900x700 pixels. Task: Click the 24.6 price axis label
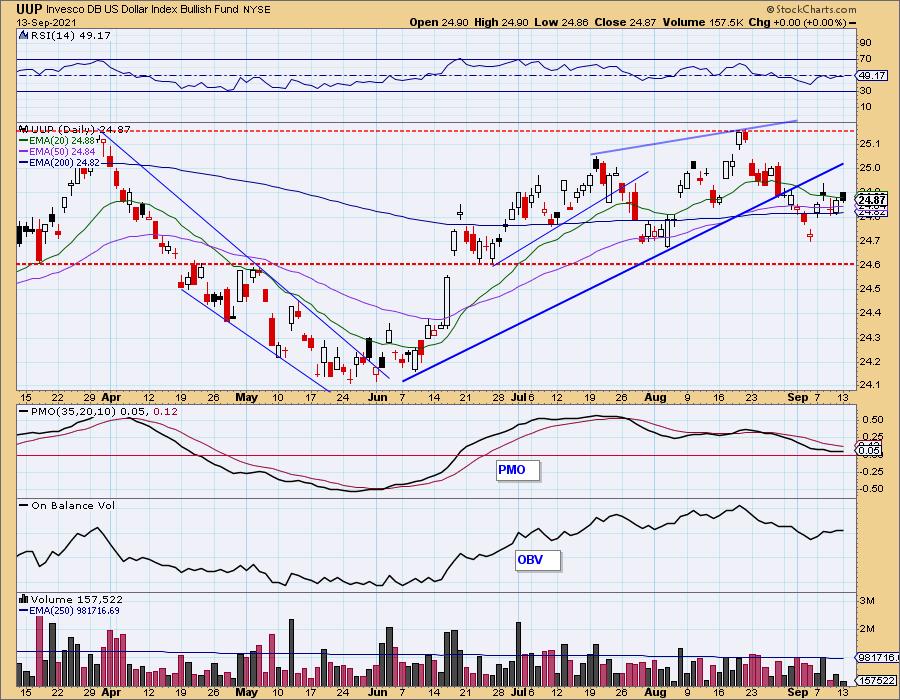[x=870, y=264]
